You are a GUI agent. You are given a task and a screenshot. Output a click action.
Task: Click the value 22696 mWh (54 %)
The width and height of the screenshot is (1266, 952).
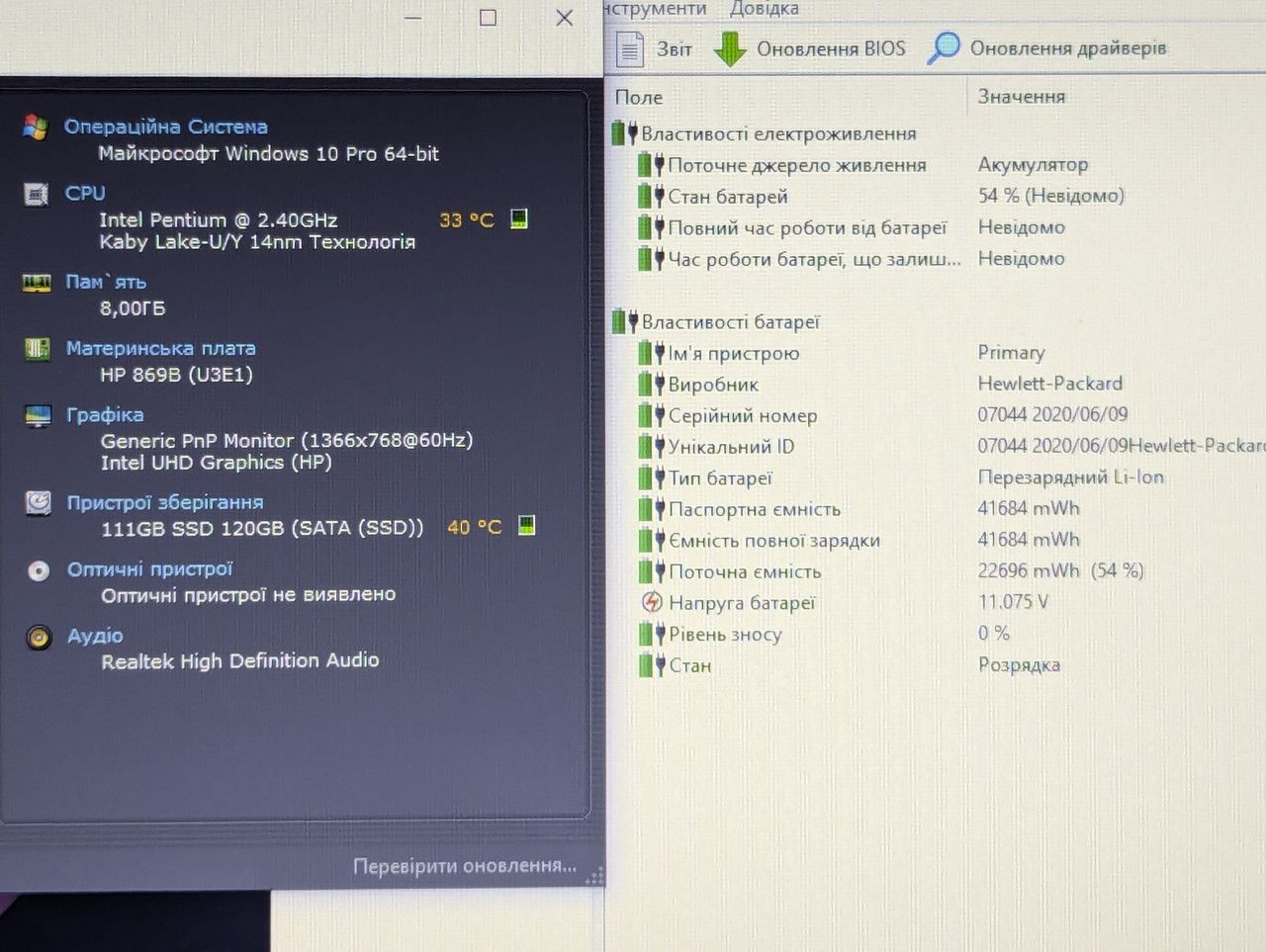1061,570
